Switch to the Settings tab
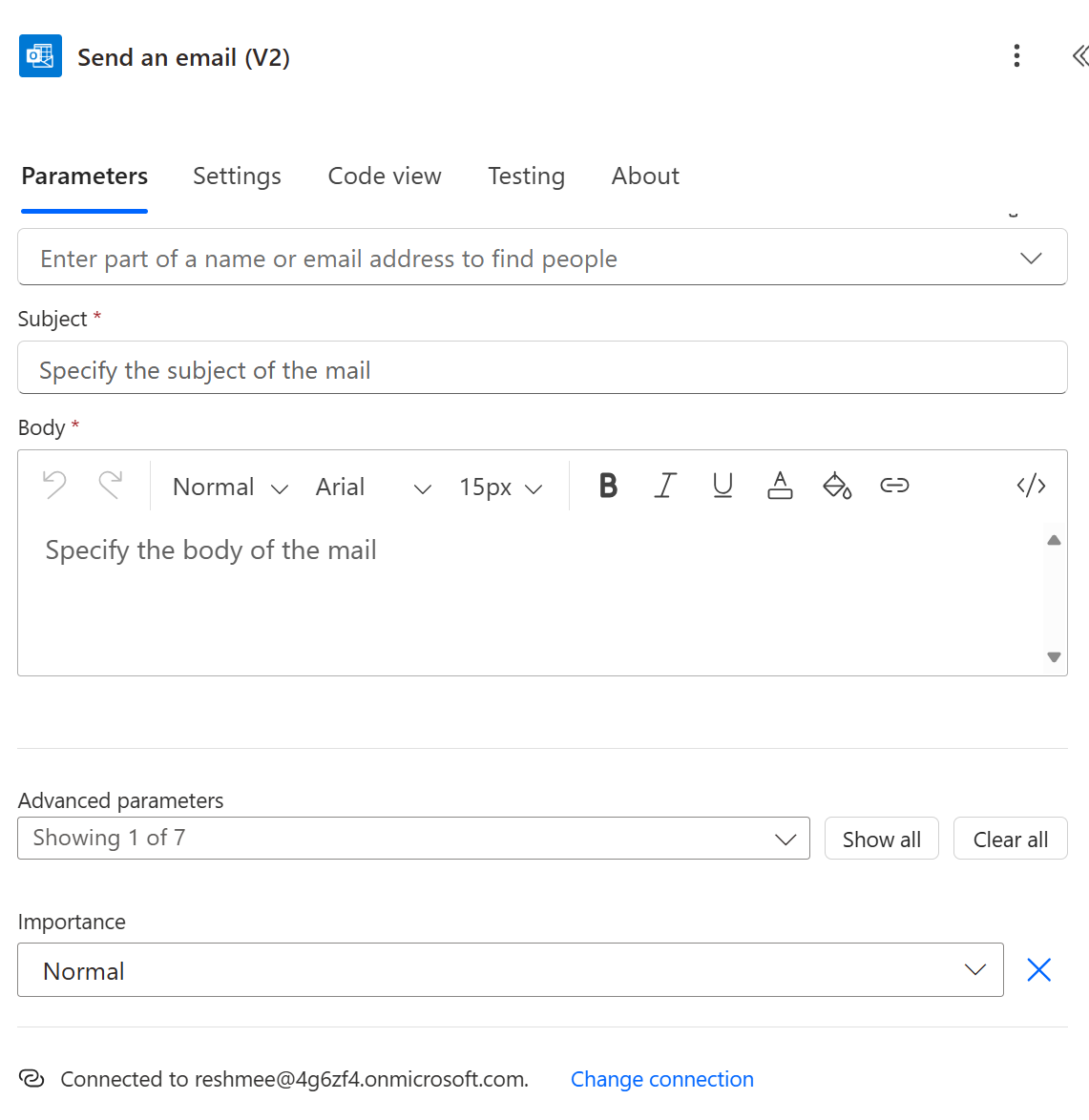The width and height of the screenshot is (1089, 1120). tap(237, 176)
